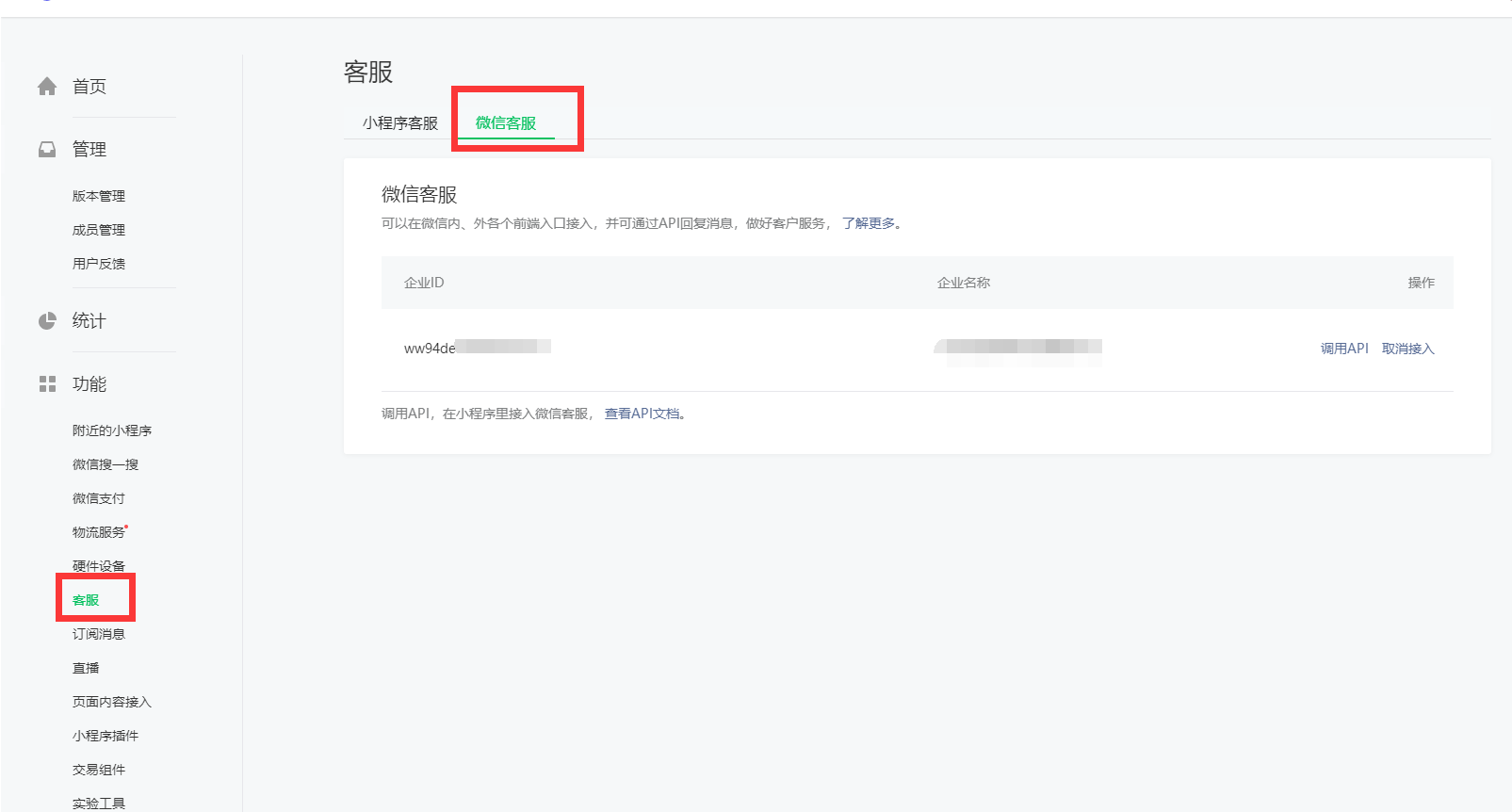
Task: Select the 功能 section heading
Action: click(89, 384)
